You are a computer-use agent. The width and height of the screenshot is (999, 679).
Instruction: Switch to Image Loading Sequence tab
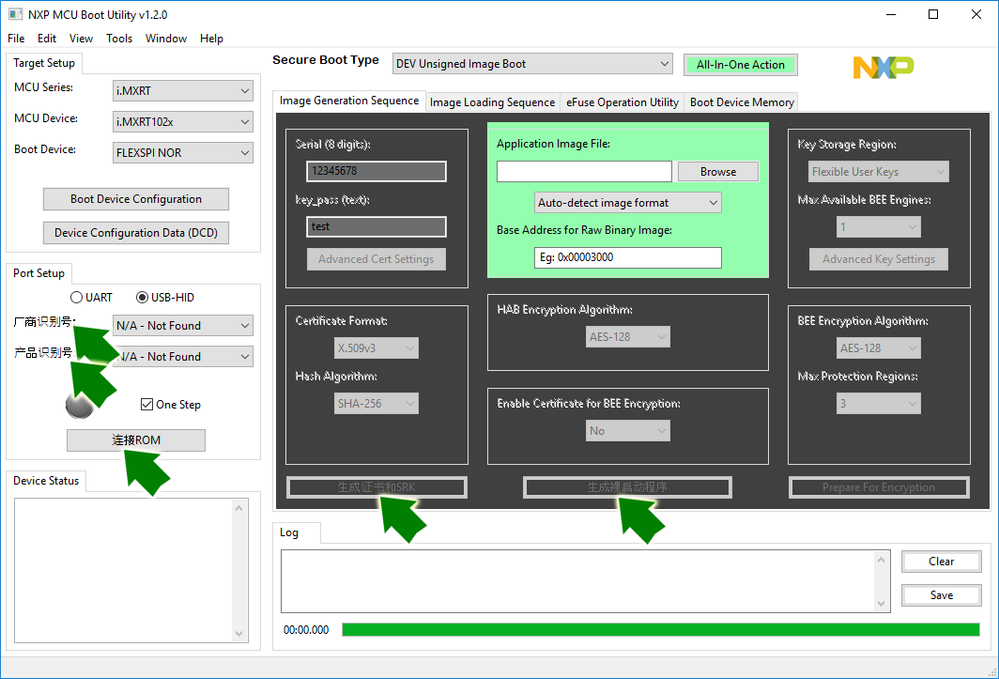492,102
